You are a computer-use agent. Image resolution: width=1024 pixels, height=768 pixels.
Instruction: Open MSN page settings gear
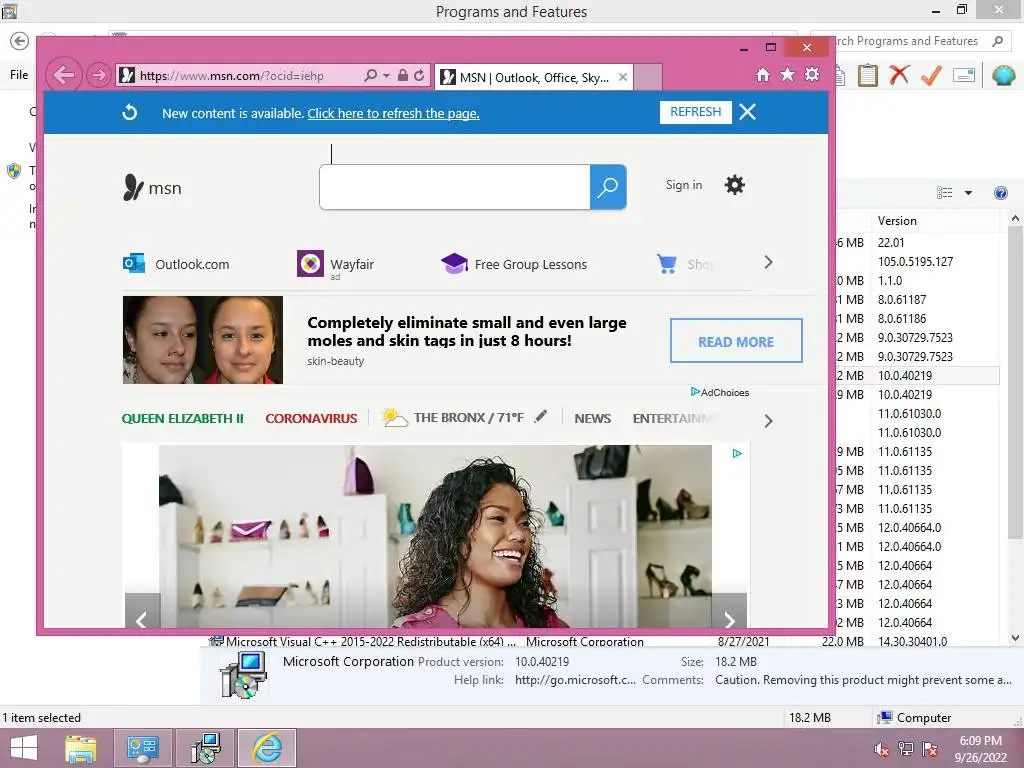point(735,185)
